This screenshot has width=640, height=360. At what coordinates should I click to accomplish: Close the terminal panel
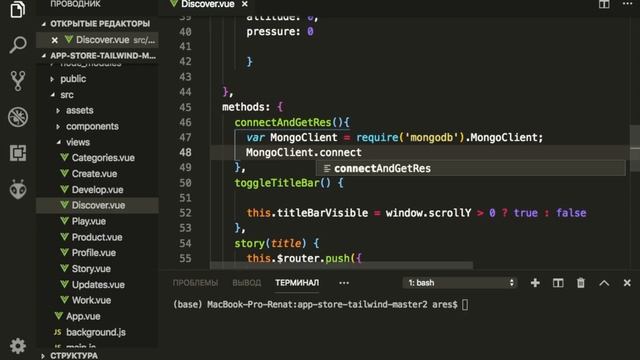[627, 282]
